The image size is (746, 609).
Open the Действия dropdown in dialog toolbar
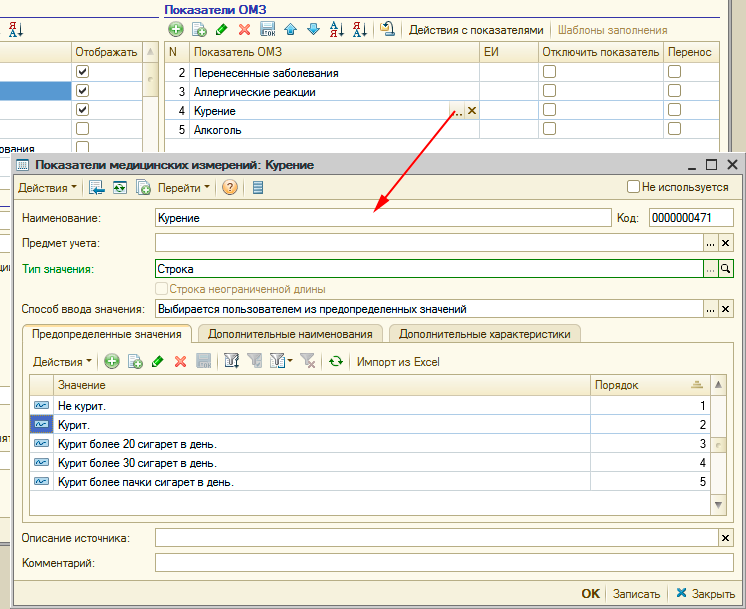[47, 187]
